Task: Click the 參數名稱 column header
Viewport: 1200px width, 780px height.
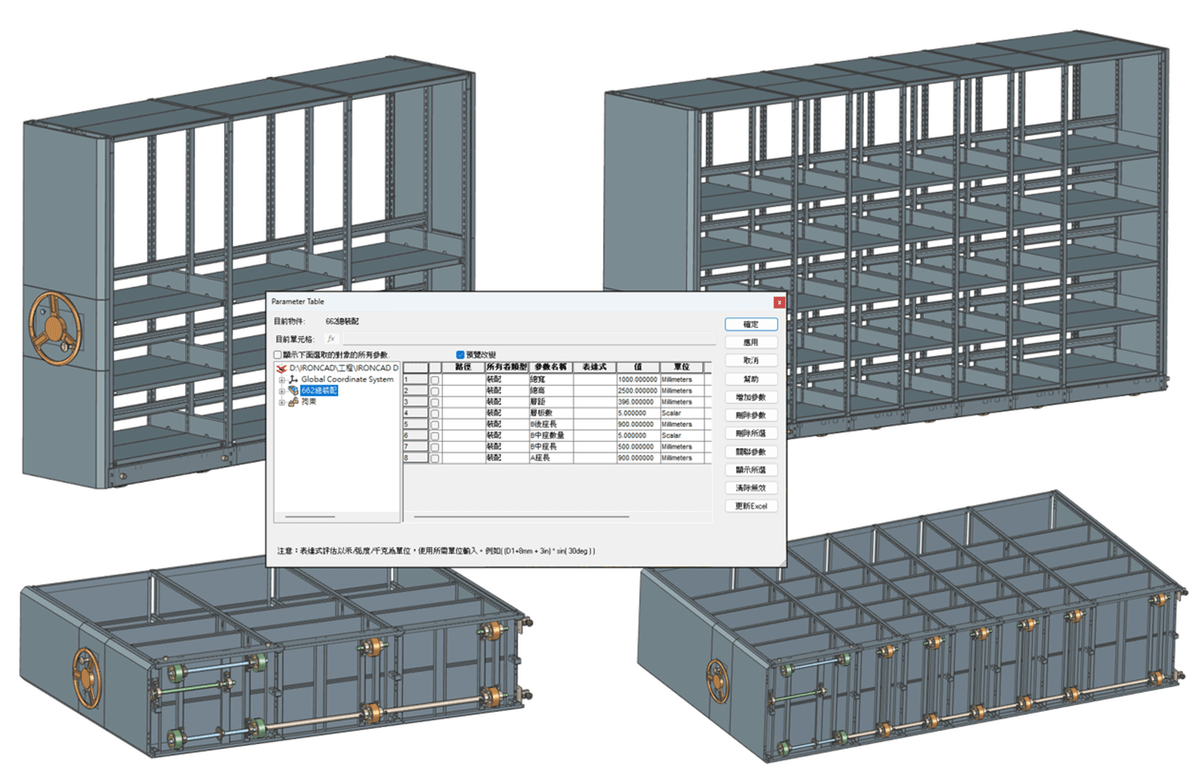Action: (550, 368)
